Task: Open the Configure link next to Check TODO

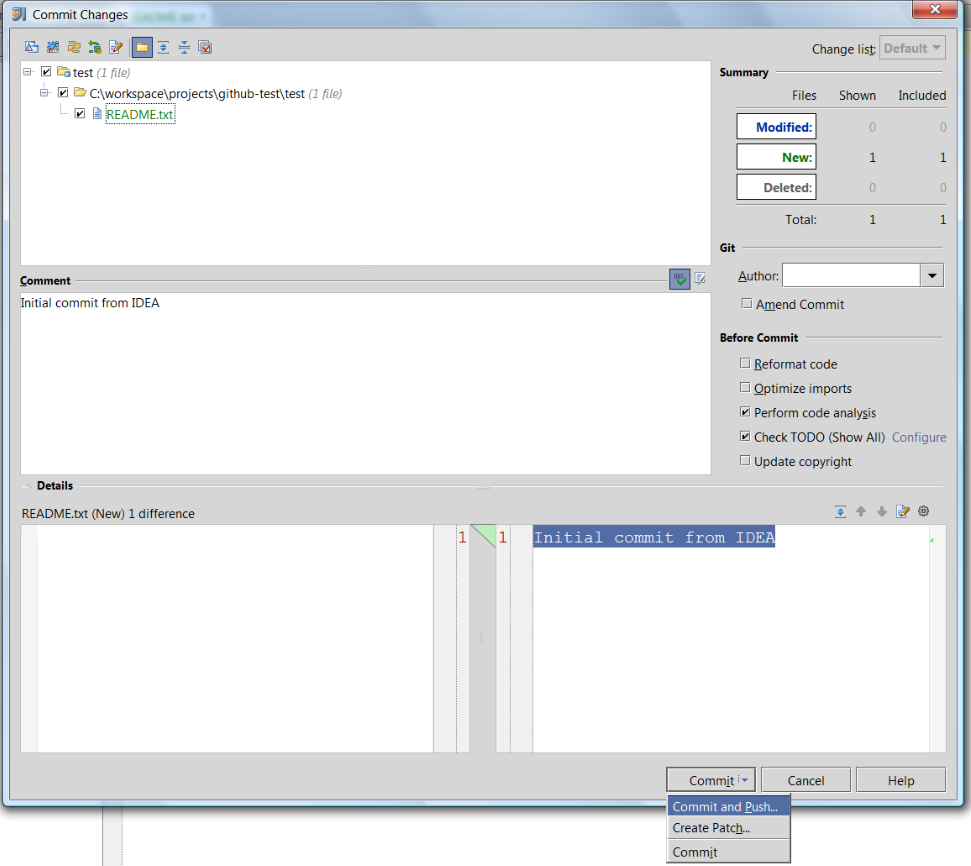Action: pos(919,437)
